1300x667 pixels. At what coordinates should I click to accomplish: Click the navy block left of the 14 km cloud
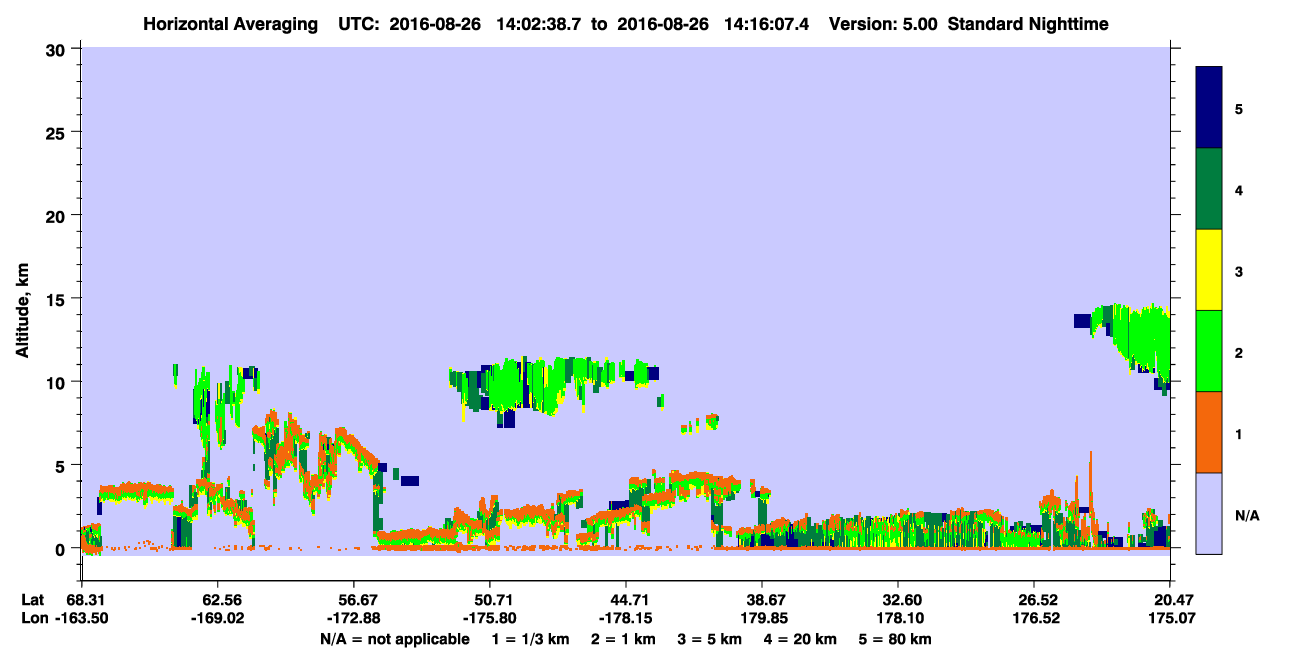click(1081, 321)
